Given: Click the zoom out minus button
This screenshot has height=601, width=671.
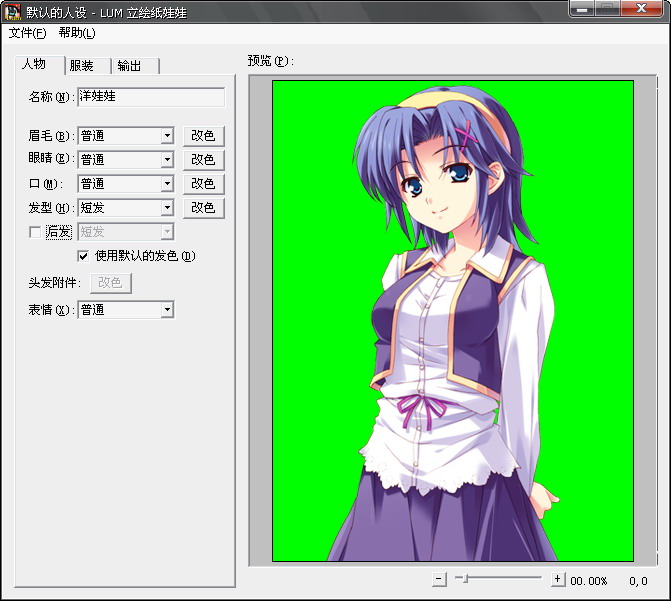Looking at the screenshot, I should point(439,579).
